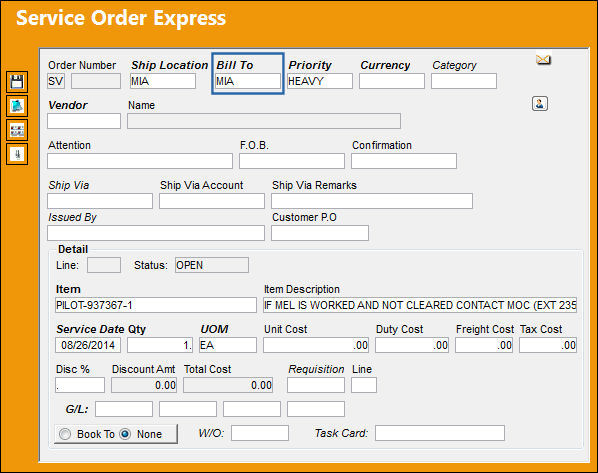Click the Service Order Express title
Viewport: 598px width, 473px height.
tap(121, 18)
